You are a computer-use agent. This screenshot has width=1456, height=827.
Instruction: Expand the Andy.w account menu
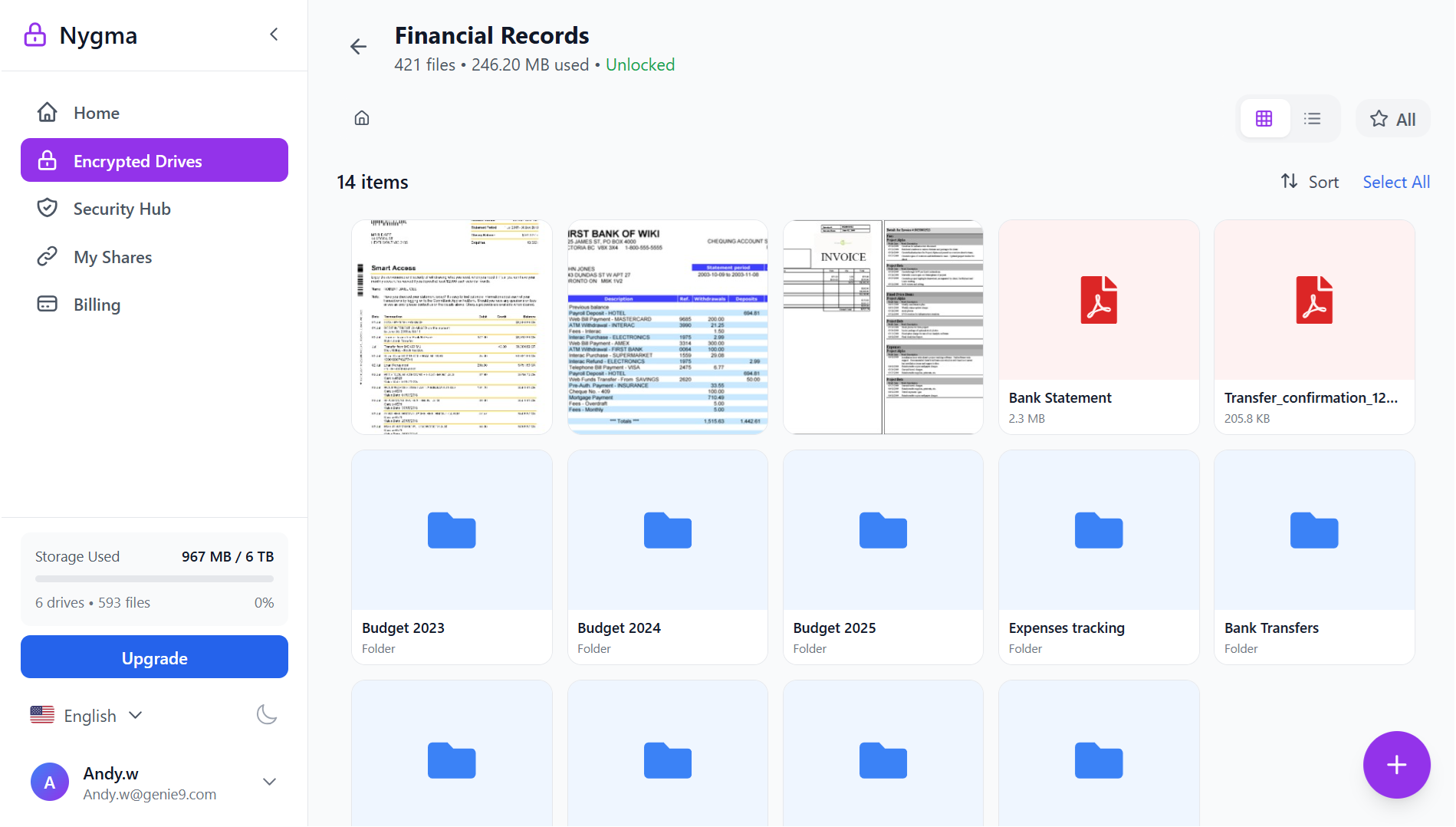point(269,781)
